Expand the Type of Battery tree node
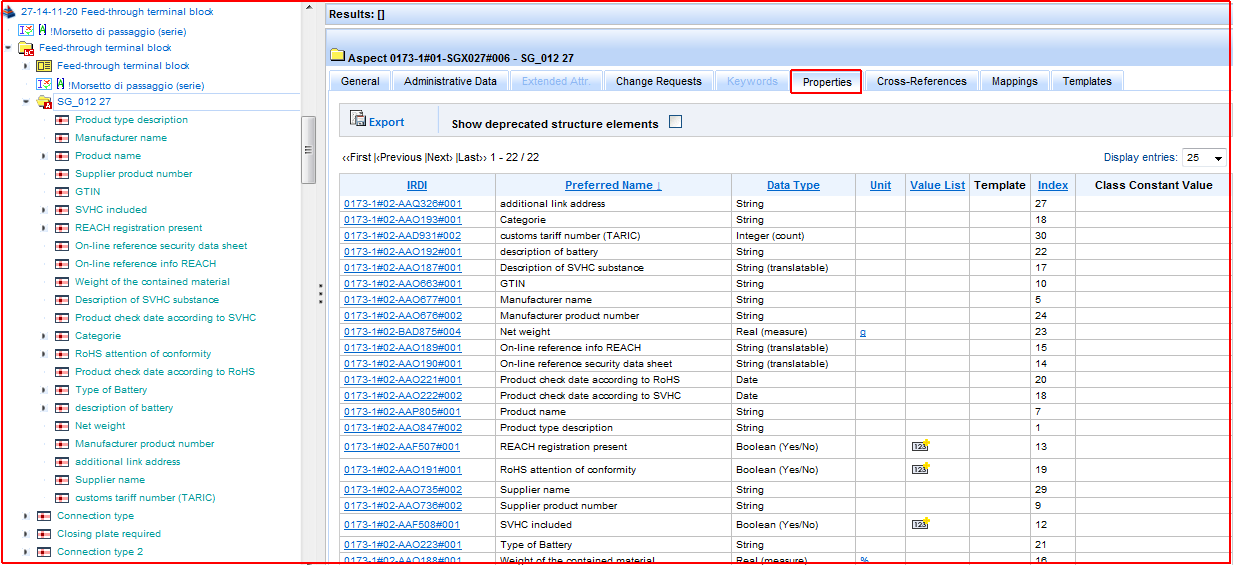 point(44,390)
